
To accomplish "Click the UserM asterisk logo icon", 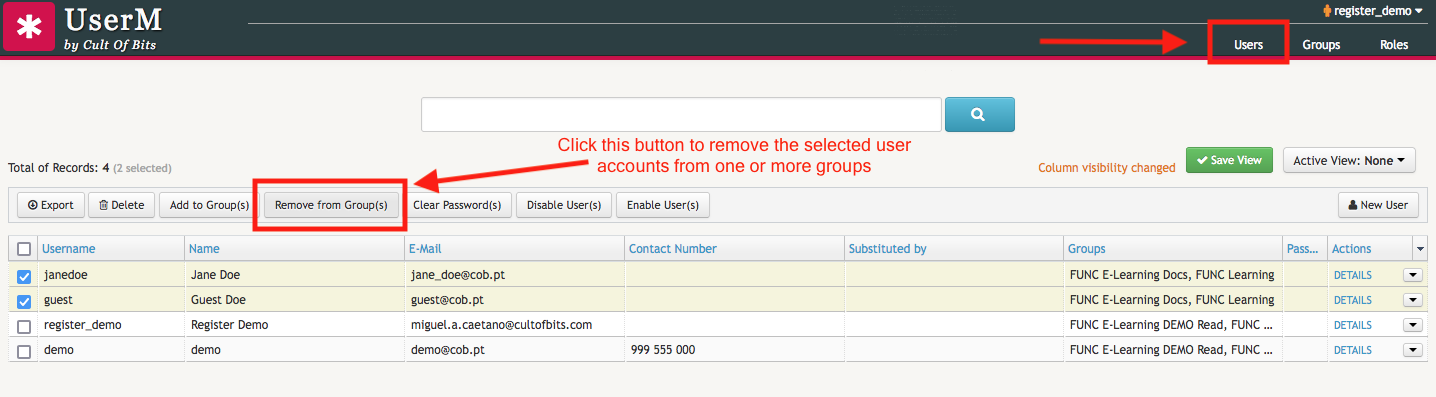I will (x=28, y=27).
